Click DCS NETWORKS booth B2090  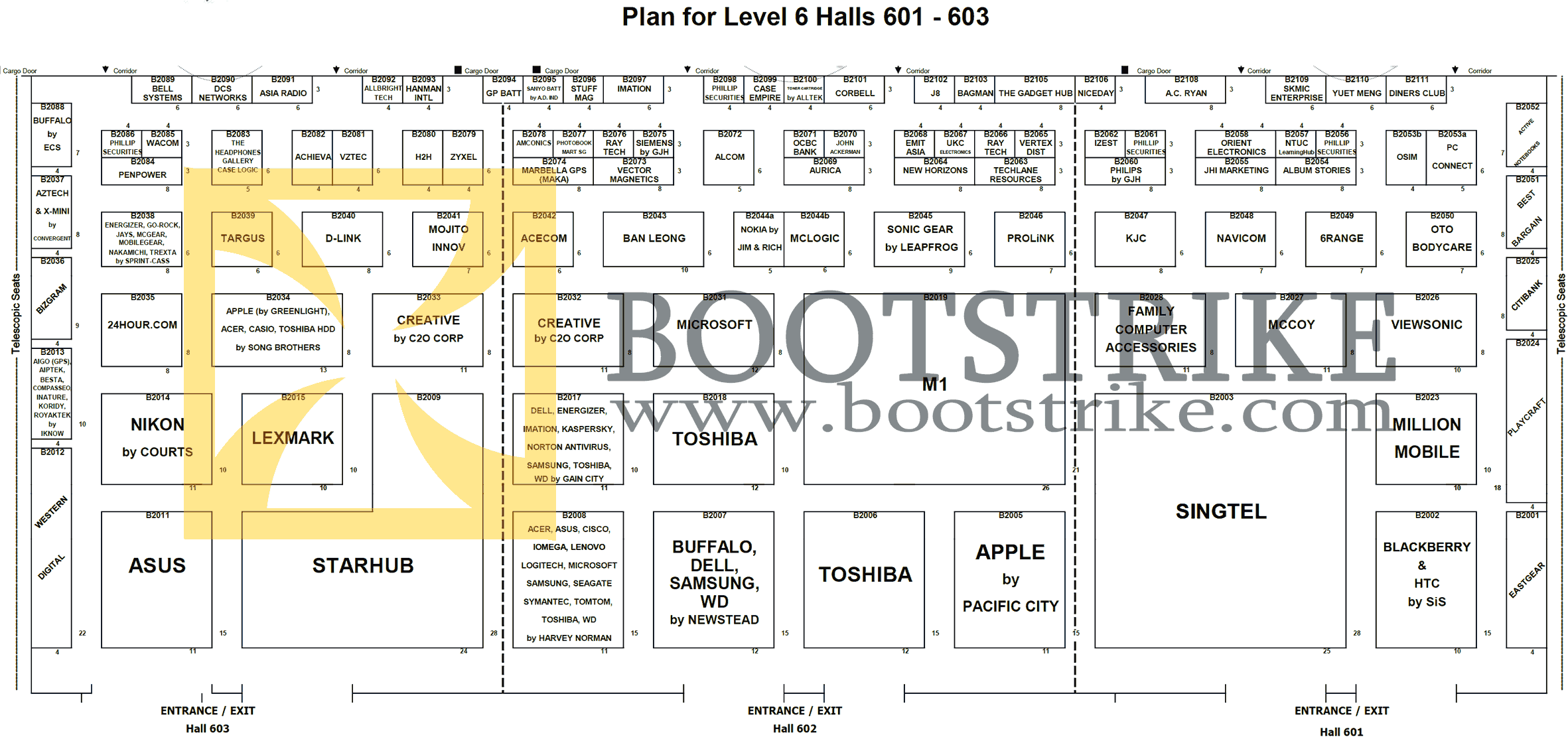(222, 90)
